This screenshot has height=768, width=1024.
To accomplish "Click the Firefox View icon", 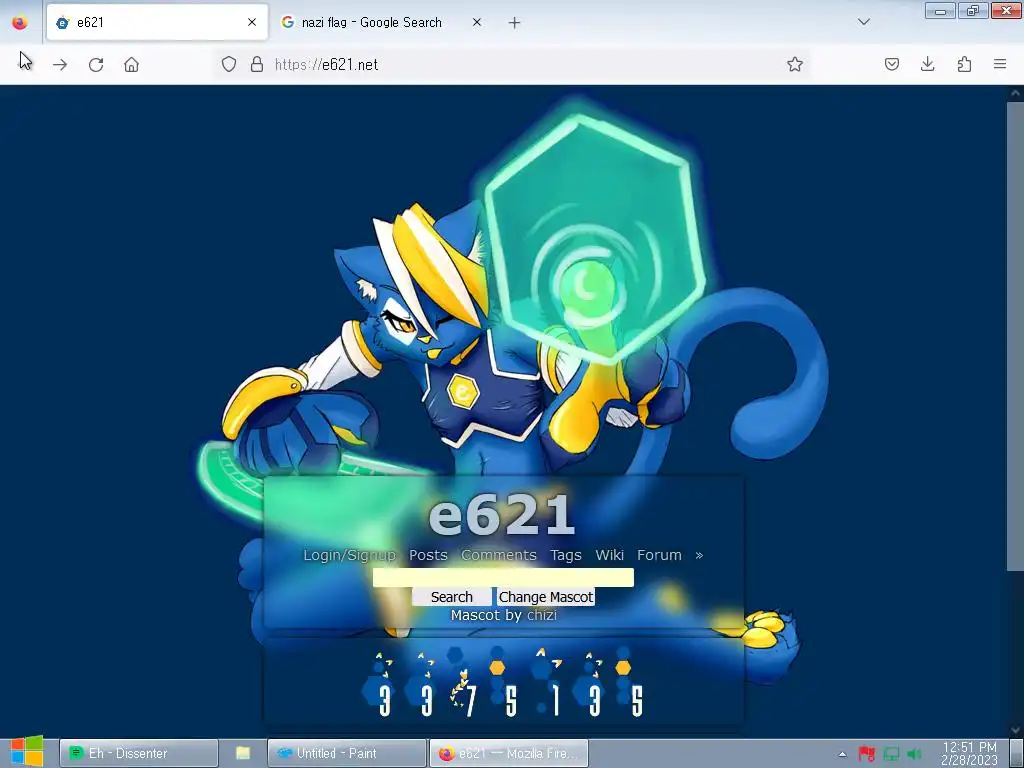I will pos(20,22).
